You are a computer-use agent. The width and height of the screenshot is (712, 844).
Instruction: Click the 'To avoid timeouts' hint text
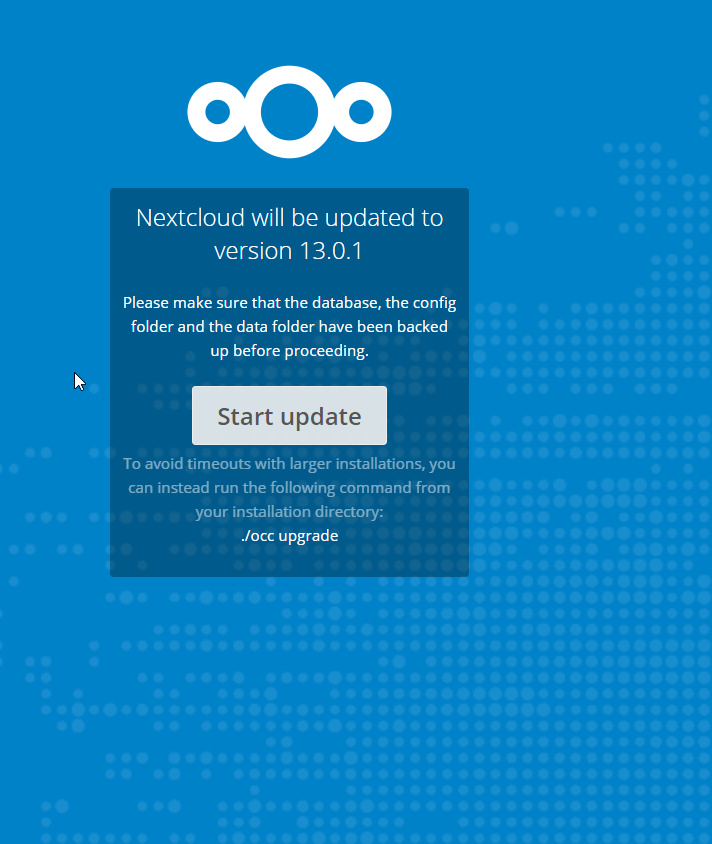[290, 488]
